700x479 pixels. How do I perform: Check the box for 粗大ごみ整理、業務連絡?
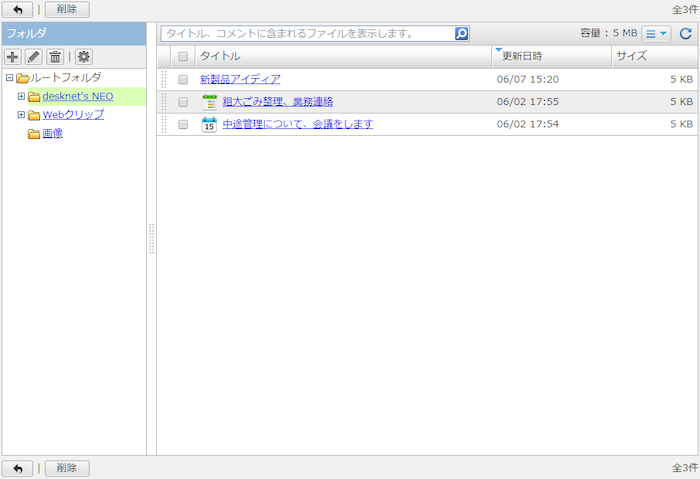(183, 102)
